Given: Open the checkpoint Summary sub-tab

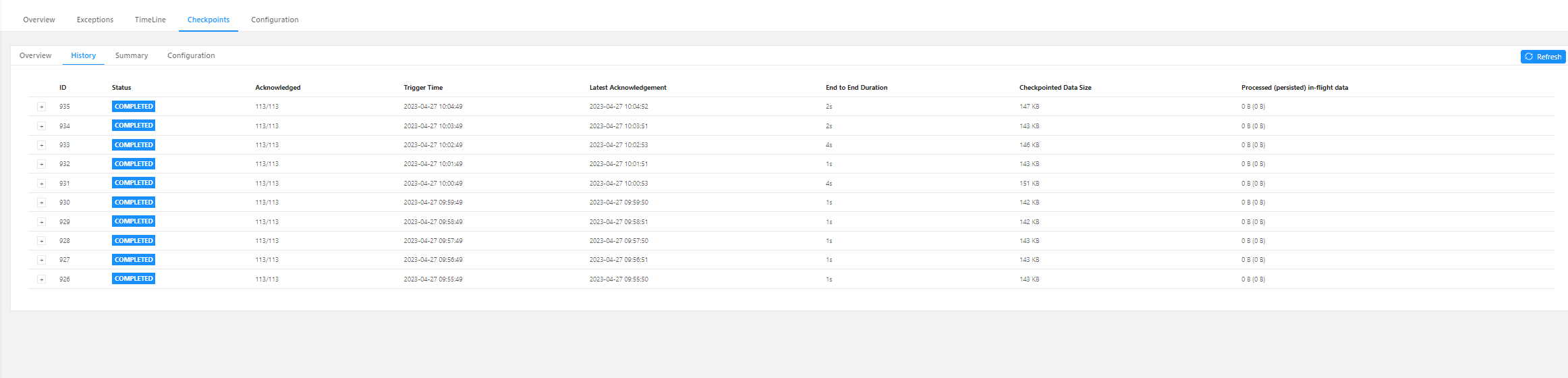Looking at the screenshot, I should [x=132, y=55].
